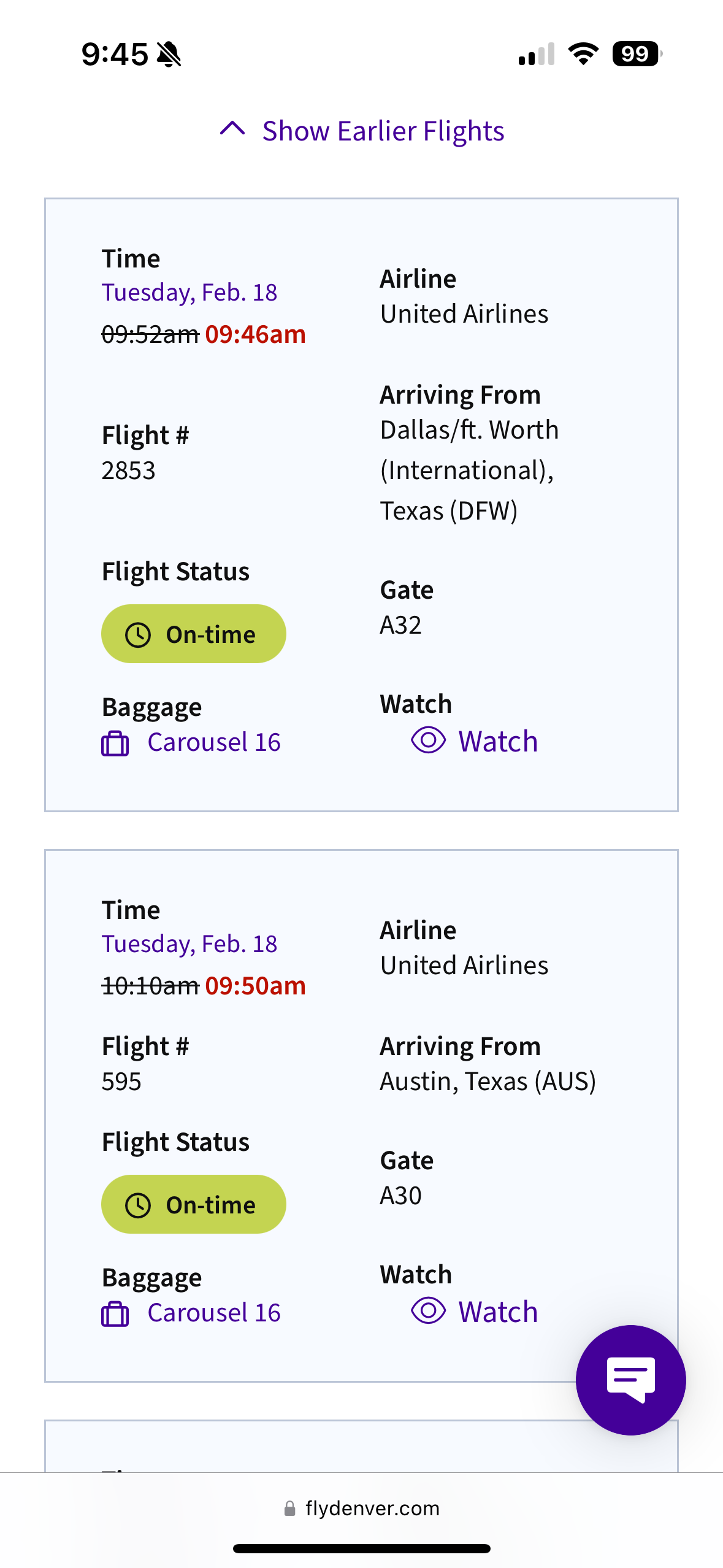Image resolution: width=723 pixels, height=1568 pixels.
Task: Tap Watch text for flight 595
Action: (498, 1312)
